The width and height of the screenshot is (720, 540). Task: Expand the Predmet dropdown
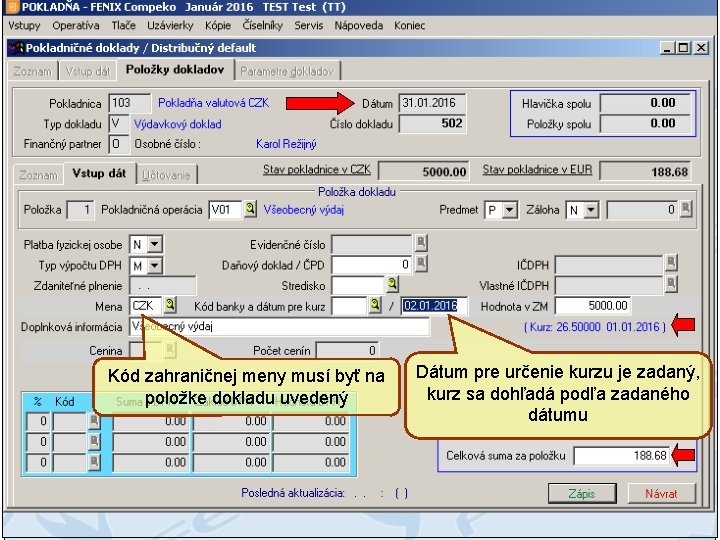coord(509,210)
